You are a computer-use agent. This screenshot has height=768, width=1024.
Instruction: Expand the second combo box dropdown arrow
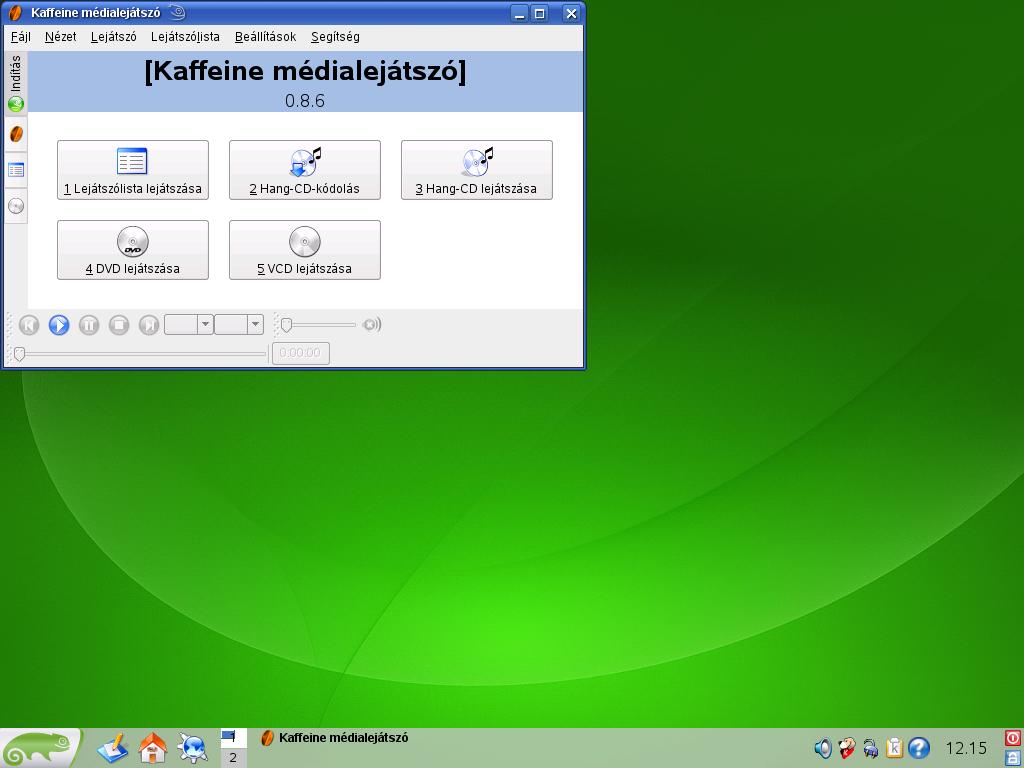click(255, 325)
